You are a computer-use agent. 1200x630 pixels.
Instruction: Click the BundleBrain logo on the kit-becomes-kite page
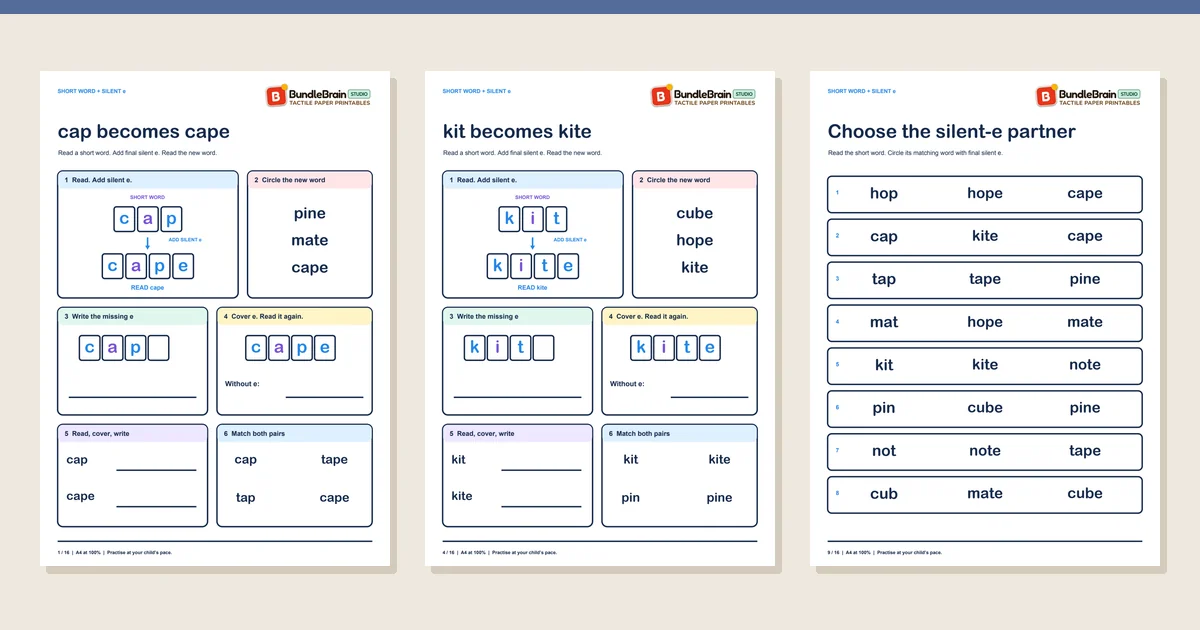[x=704, y=96]
